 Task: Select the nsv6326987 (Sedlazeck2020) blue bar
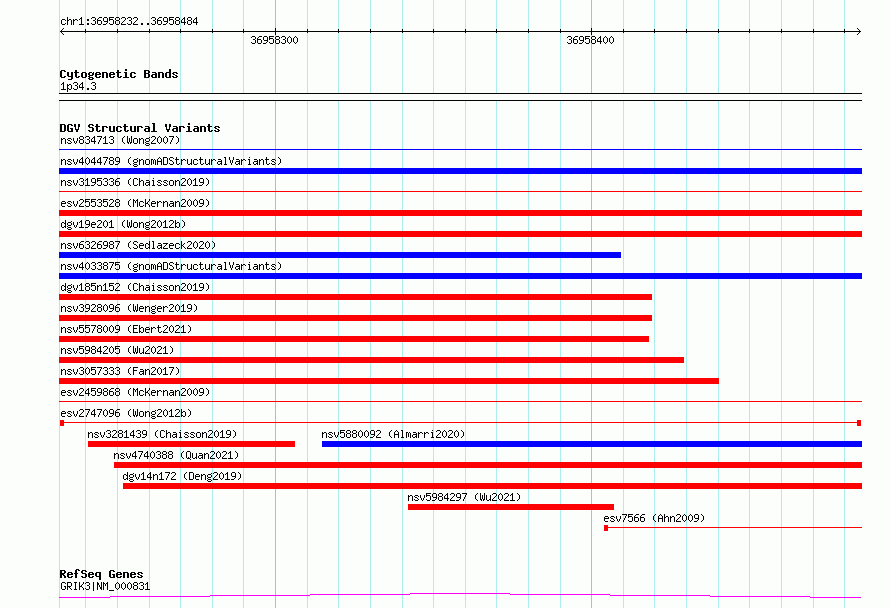[340, 255]
